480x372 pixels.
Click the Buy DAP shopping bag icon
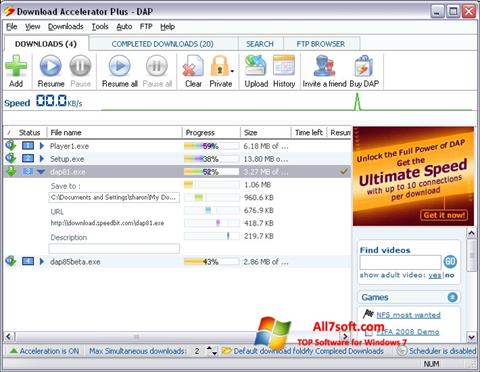[x=364, y=66]
